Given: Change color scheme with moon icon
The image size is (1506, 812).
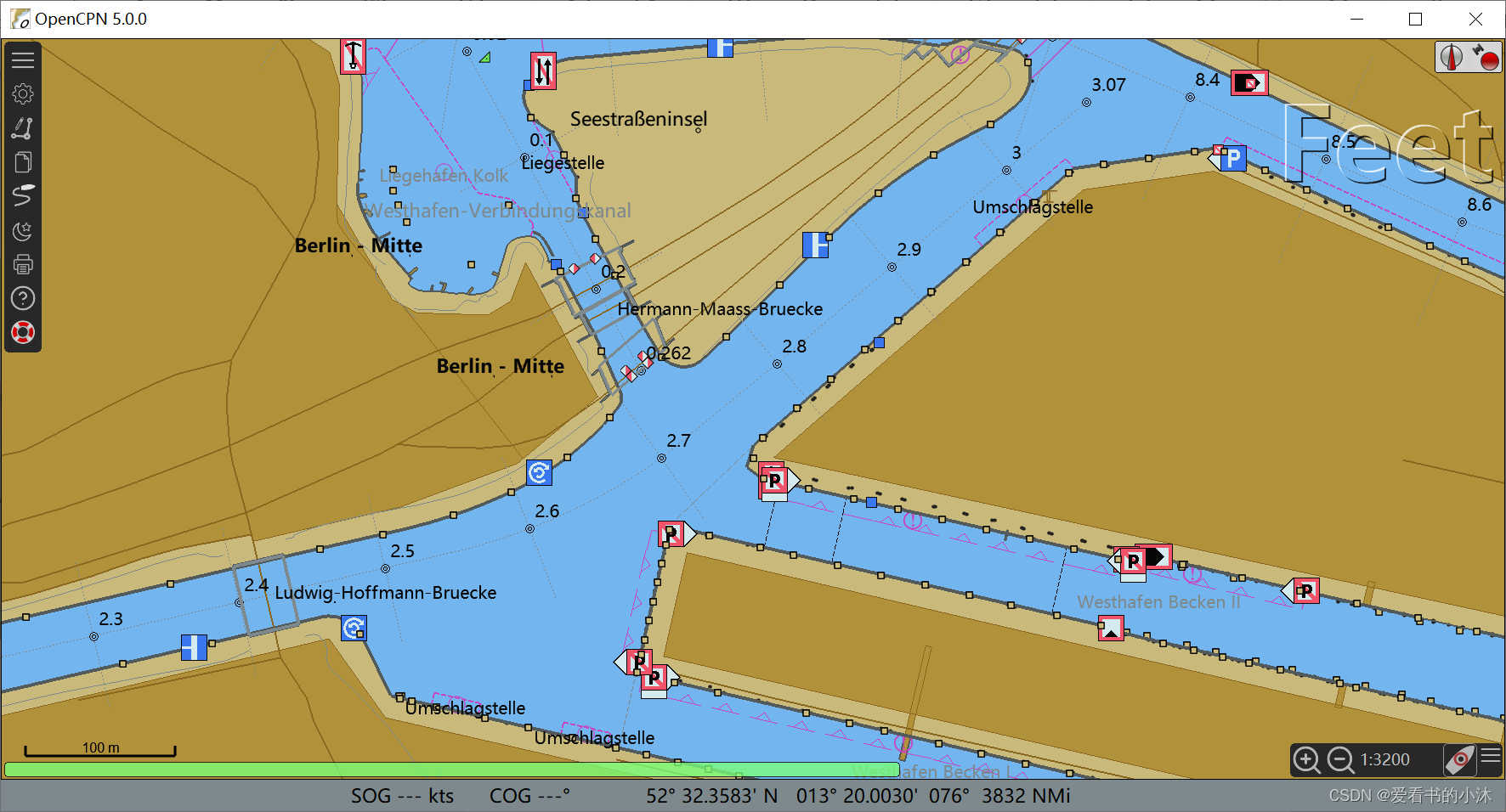Looking at the screenshot, I should [x=23, y=230].
